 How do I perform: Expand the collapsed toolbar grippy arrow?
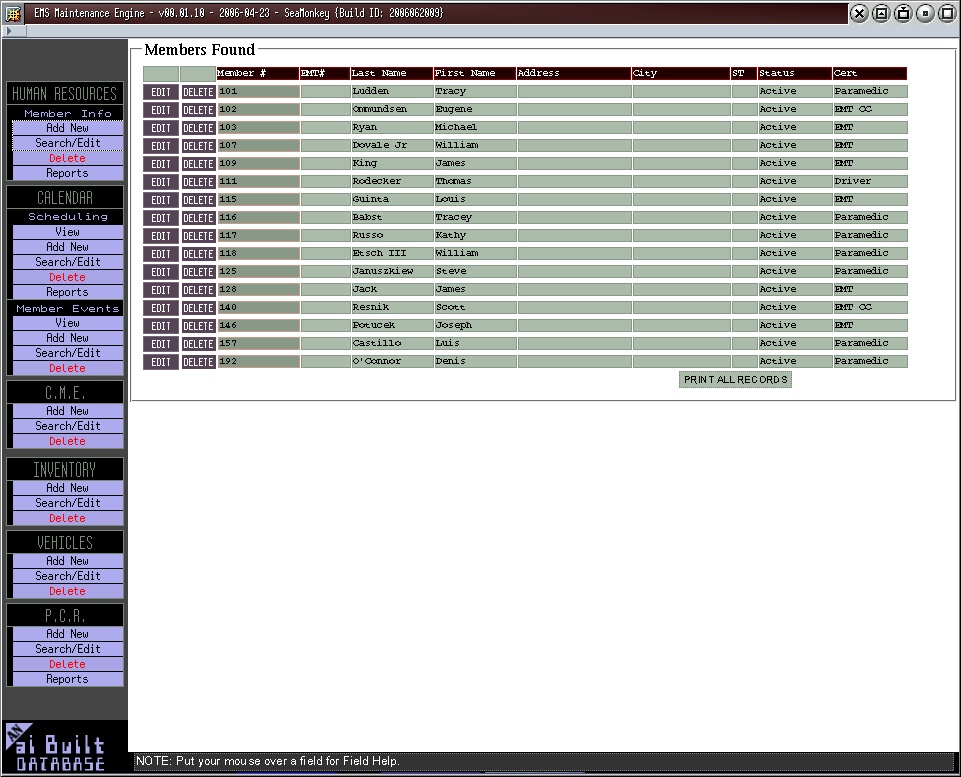[9, 32]
